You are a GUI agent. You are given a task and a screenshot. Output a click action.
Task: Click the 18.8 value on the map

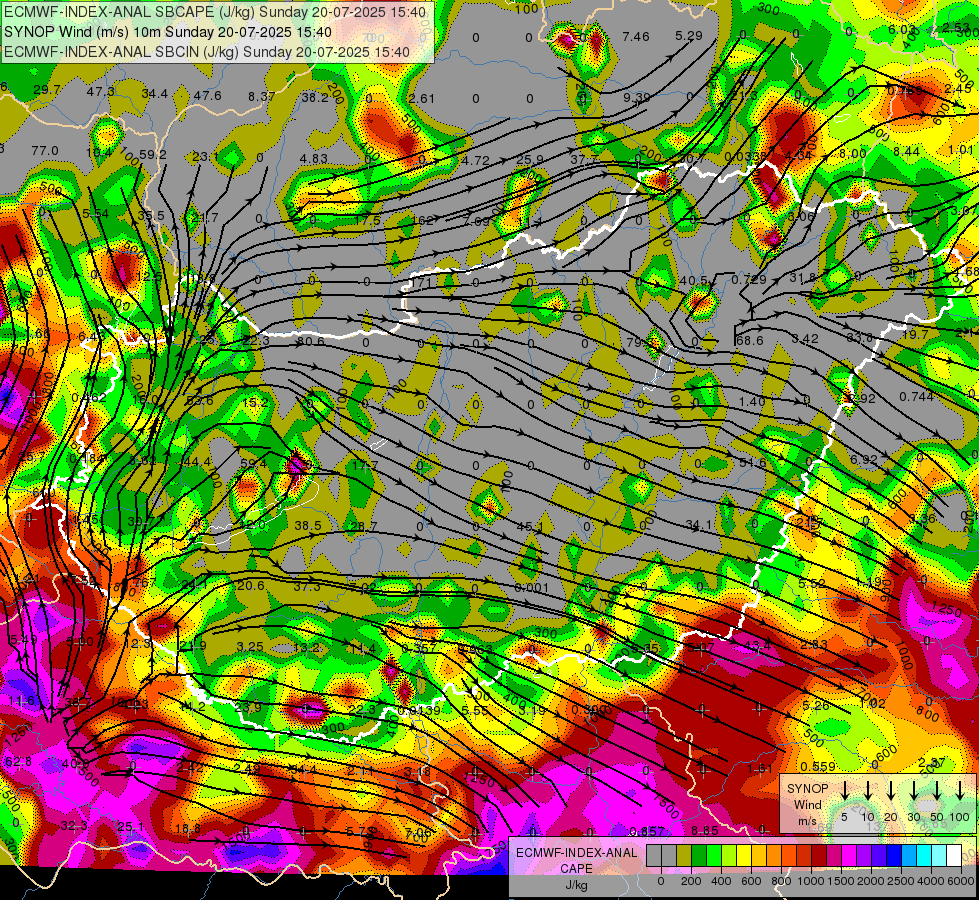[x=187, y=829]
